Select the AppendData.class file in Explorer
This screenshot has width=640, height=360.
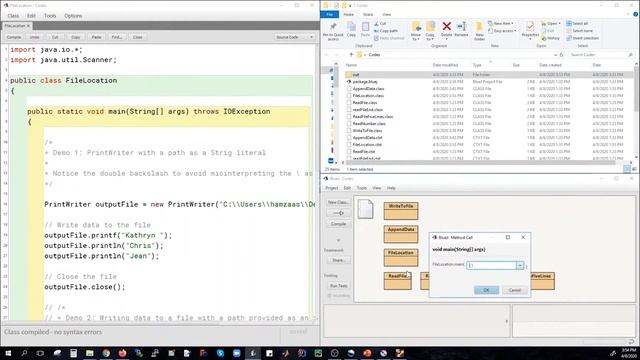pos(368,89)
